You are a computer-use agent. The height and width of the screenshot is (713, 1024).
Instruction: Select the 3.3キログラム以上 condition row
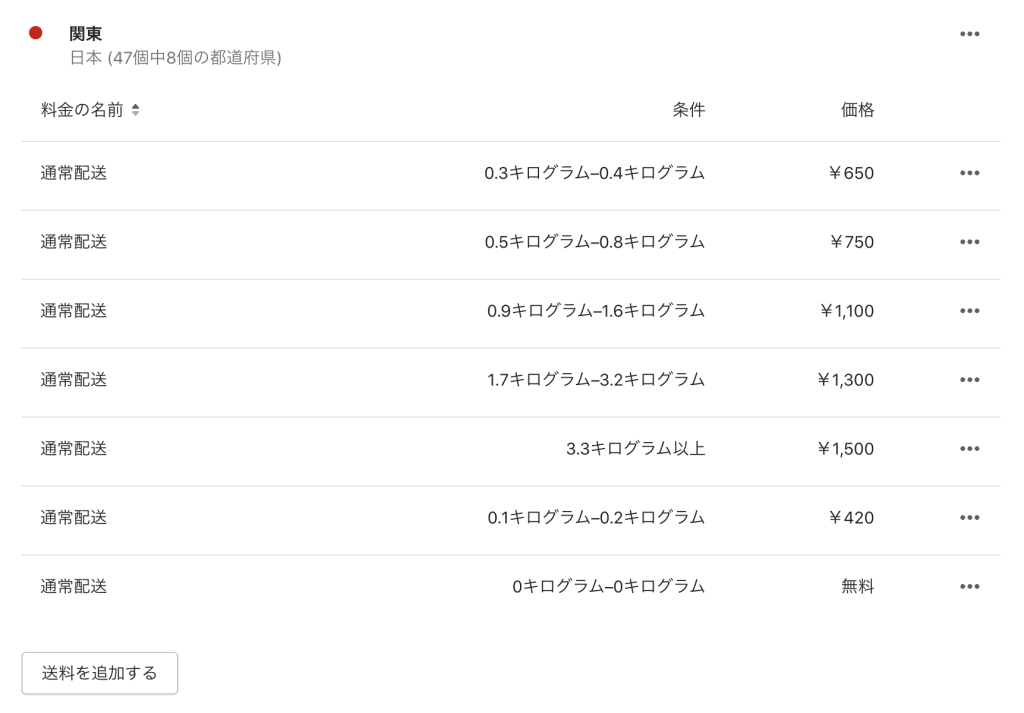(511, 451)
